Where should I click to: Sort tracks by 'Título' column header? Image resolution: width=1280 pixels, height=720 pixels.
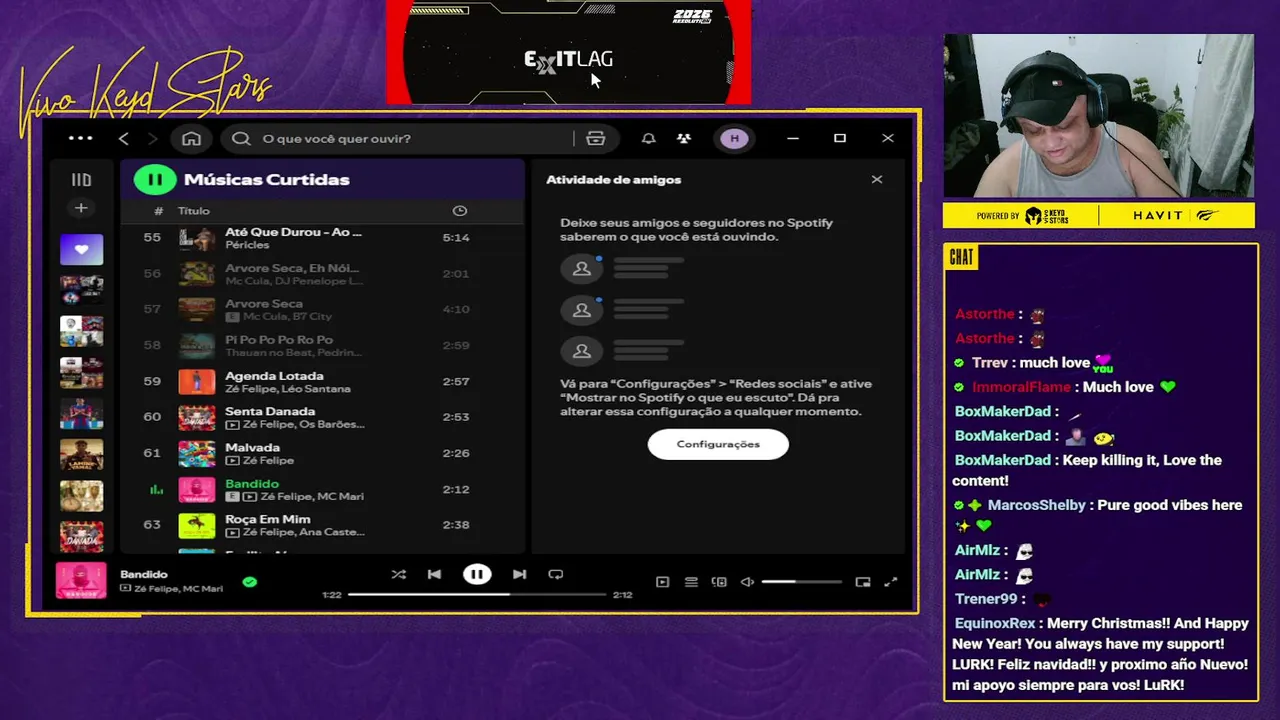194,211
